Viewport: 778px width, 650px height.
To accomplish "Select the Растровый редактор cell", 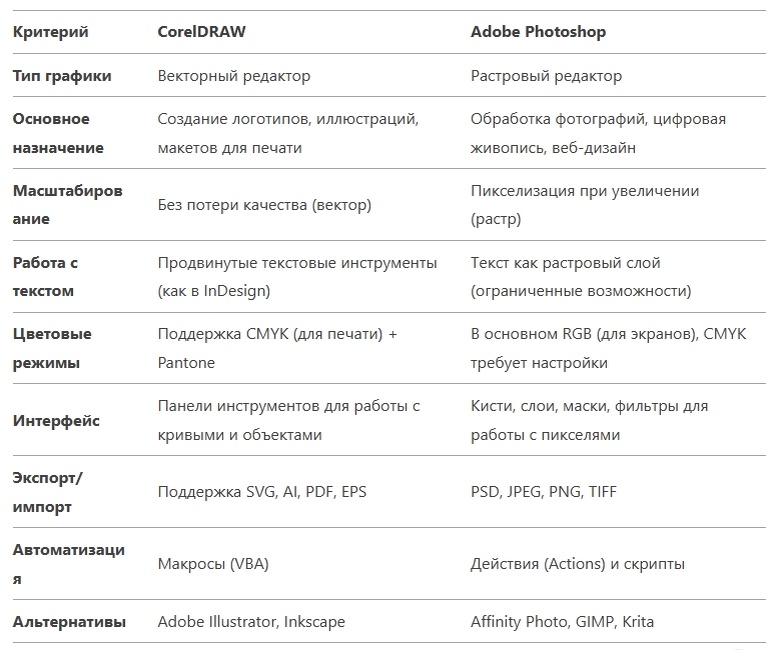I will [546, 76].
